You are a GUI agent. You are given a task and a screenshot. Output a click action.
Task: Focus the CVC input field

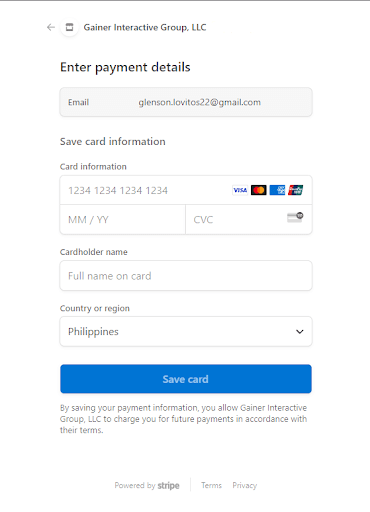click(x=249, y=220)
